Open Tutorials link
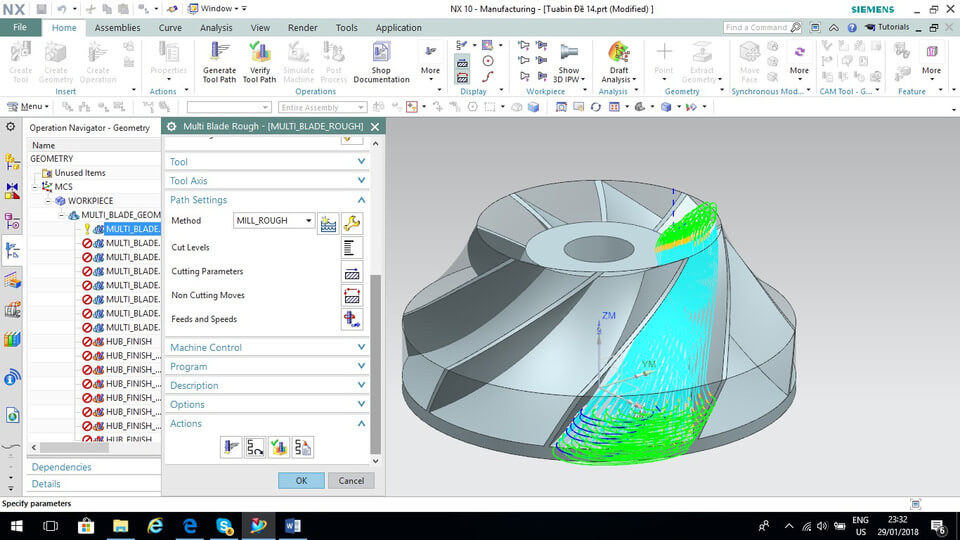Screen dimensions: 960x540 click(887, 27)
